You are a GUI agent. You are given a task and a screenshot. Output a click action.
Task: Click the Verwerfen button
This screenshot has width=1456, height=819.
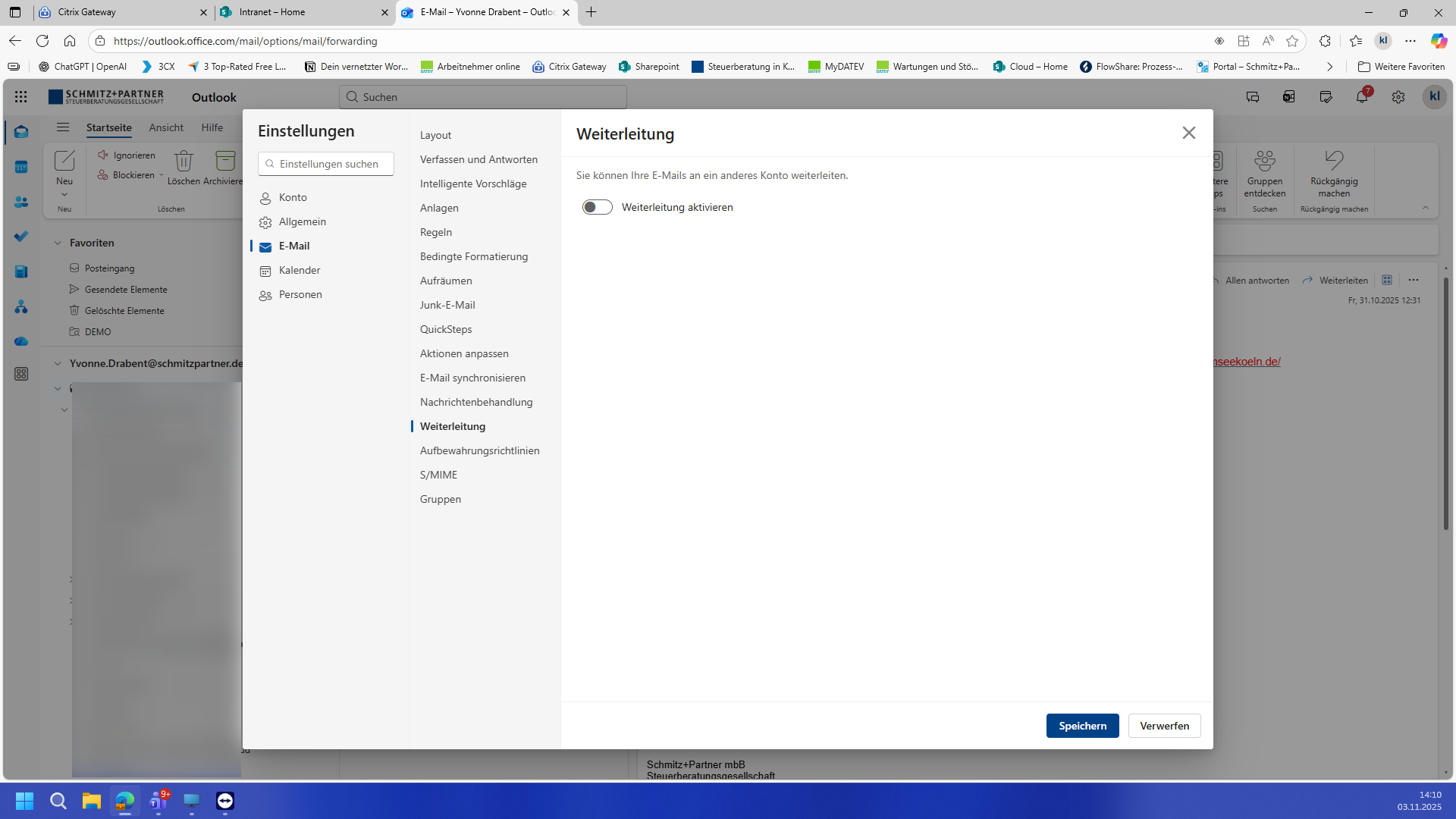[1164, 726]
